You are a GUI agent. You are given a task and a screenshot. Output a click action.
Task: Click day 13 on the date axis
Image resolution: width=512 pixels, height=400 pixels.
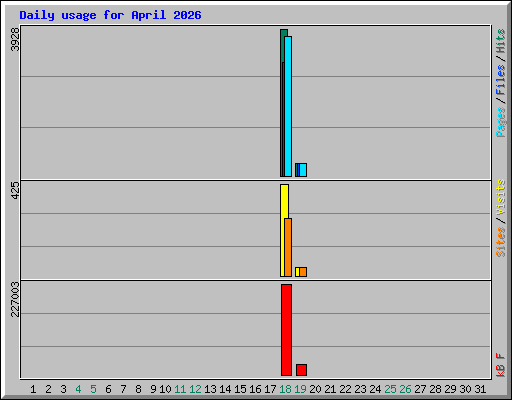coord(210,389)
